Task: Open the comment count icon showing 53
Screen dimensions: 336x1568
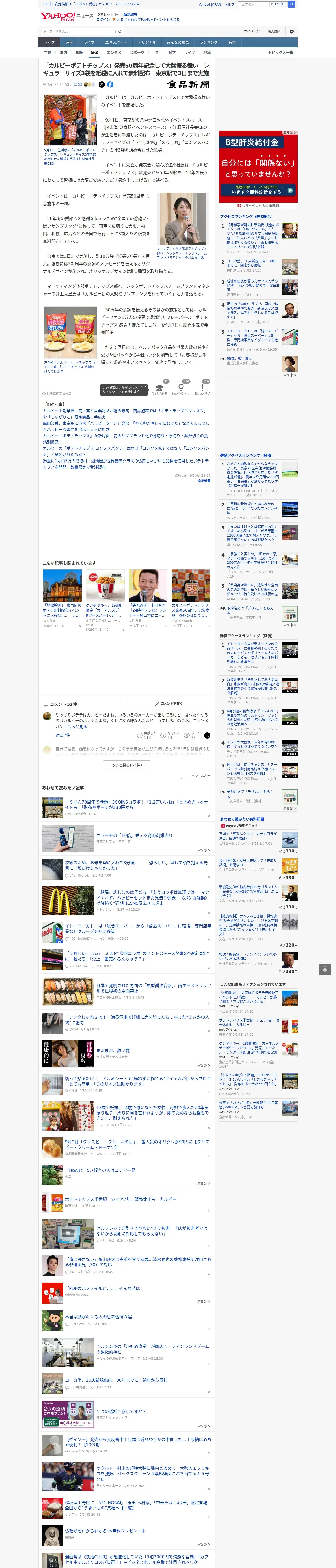Action: 77,85
